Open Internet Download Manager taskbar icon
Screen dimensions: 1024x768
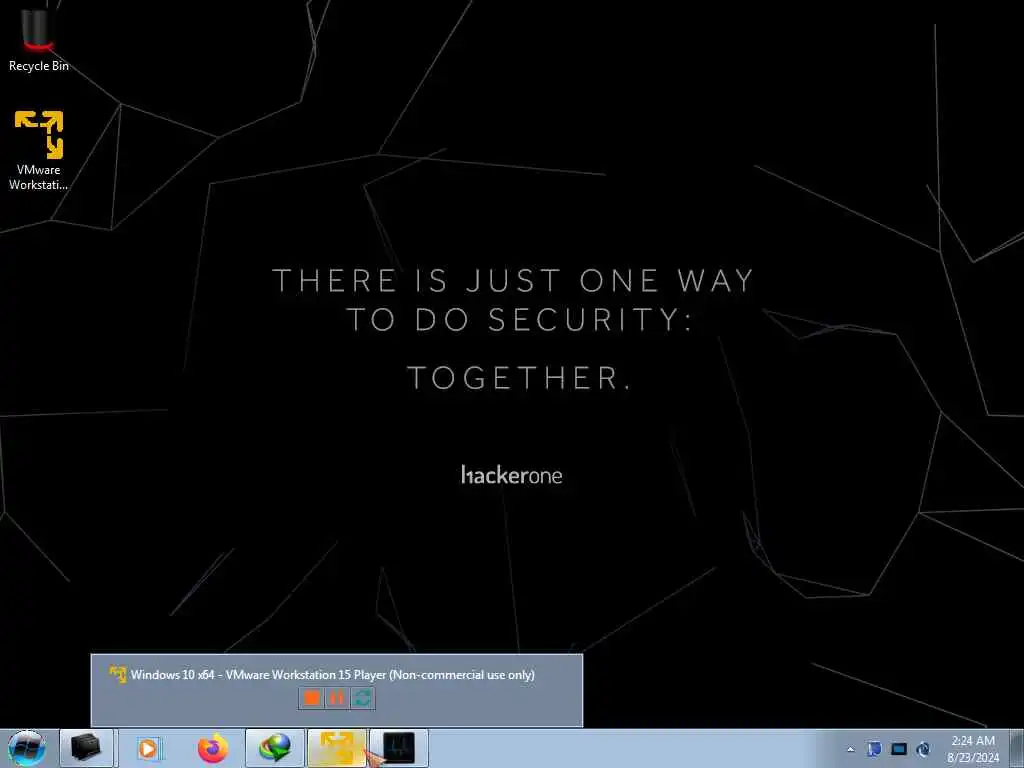(274, 748)
